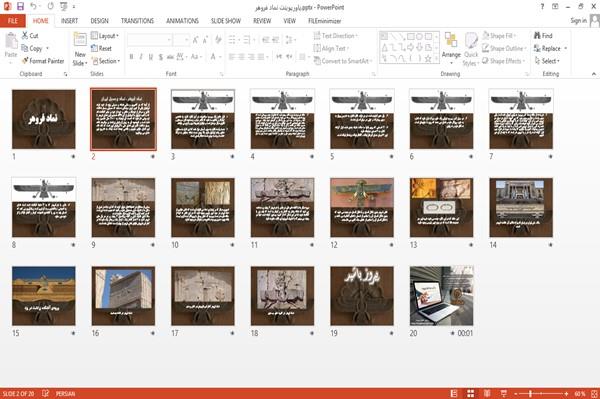Select slide 20 laptop thumbnail
600x399 pixels.
point(442,296)
